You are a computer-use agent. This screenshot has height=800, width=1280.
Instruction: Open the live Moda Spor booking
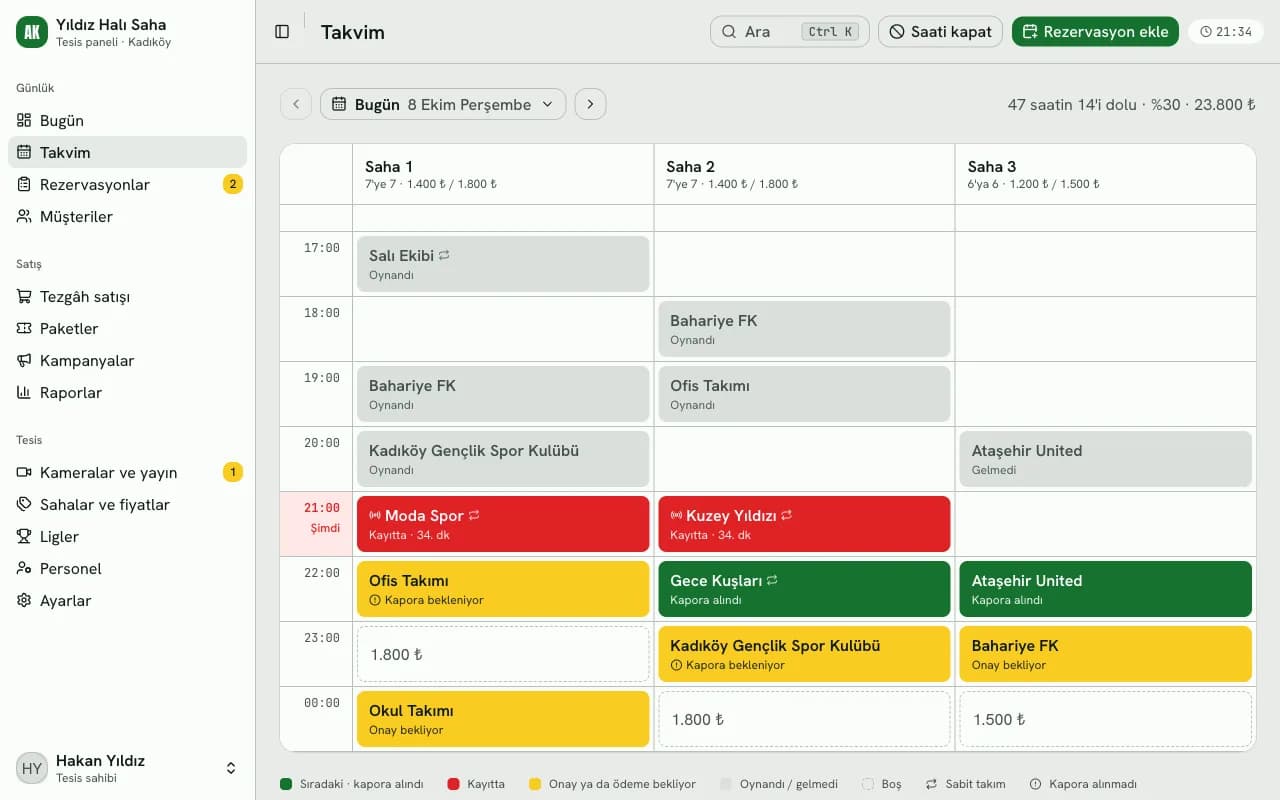(x=503, y=524)
